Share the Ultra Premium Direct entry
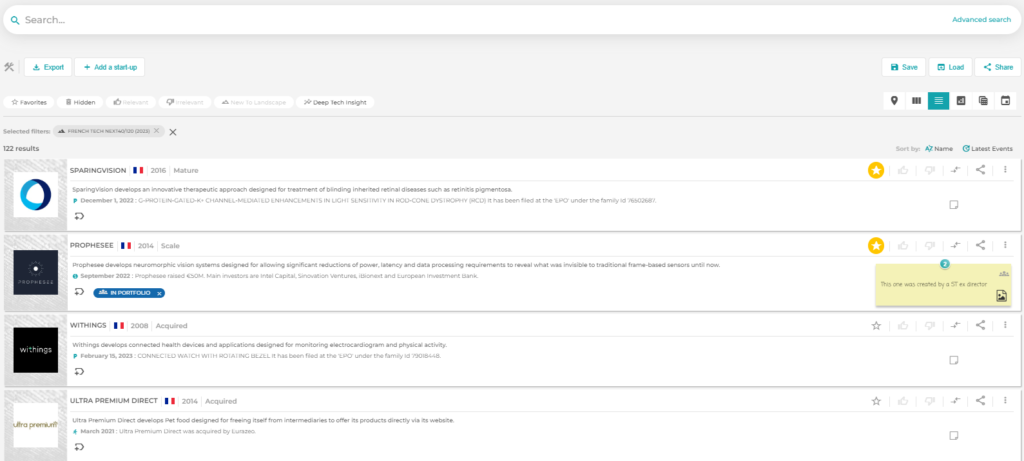The width and height of the screenshot is (1024, 461). (x=980, y=400)
